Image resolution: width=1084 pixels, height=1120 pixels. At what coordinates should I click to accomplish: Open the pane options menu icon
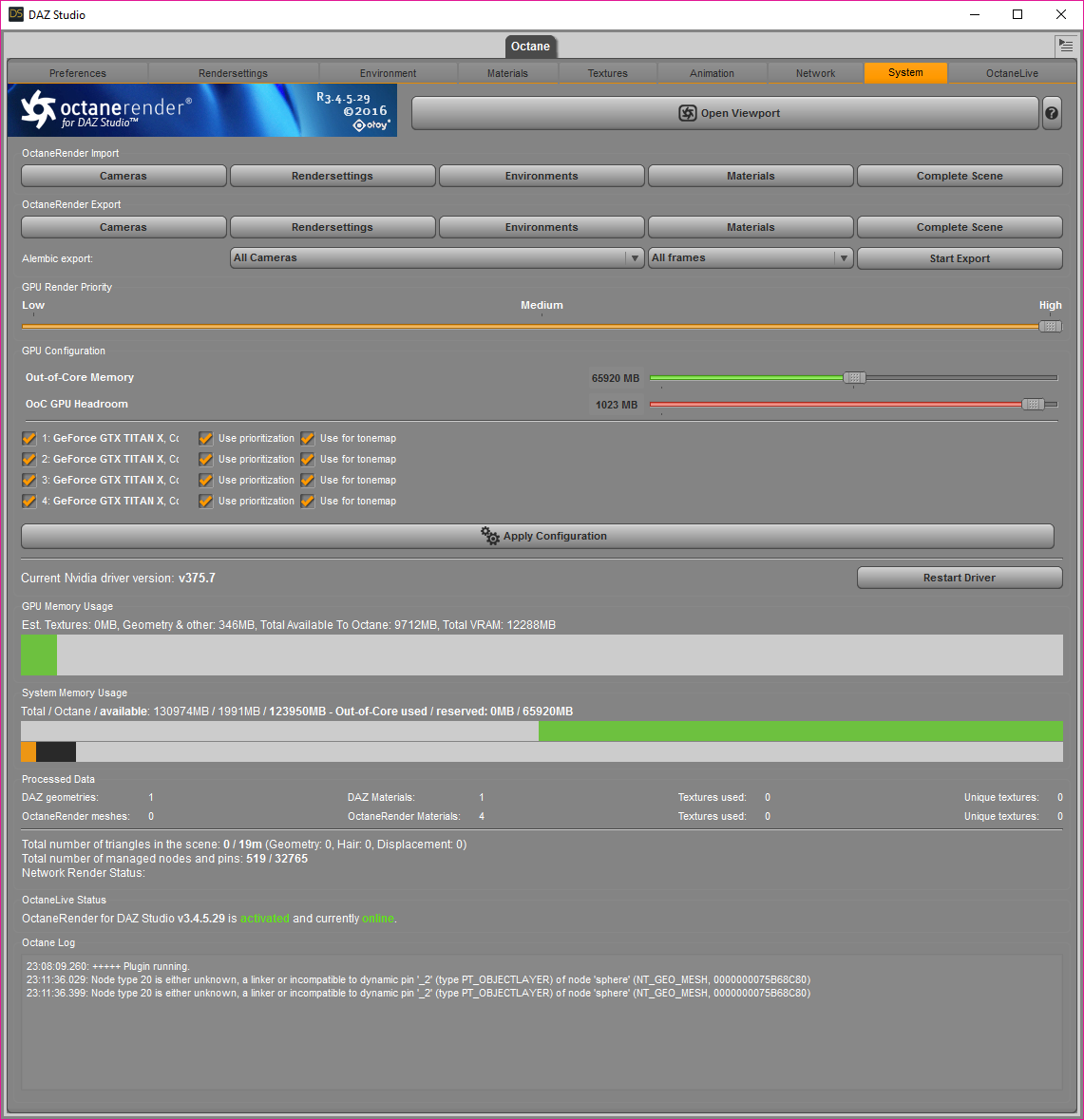(1065, 46)
